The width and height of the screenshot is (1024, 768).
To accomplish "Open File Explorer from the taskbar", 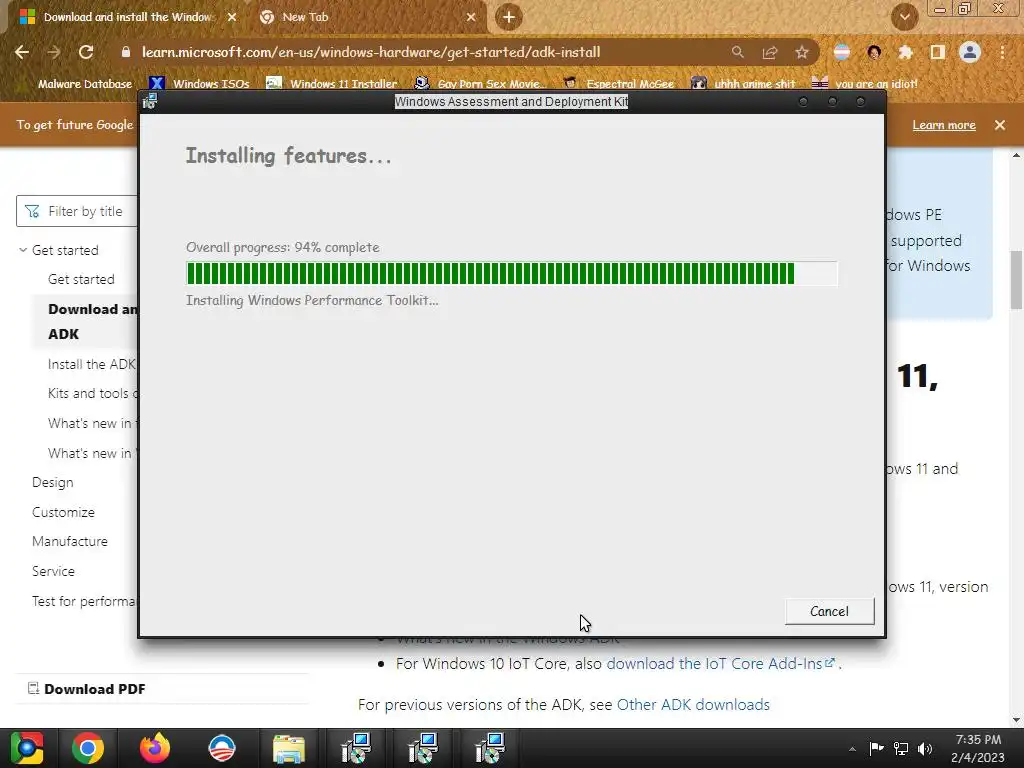I will (x=289, y=748).
